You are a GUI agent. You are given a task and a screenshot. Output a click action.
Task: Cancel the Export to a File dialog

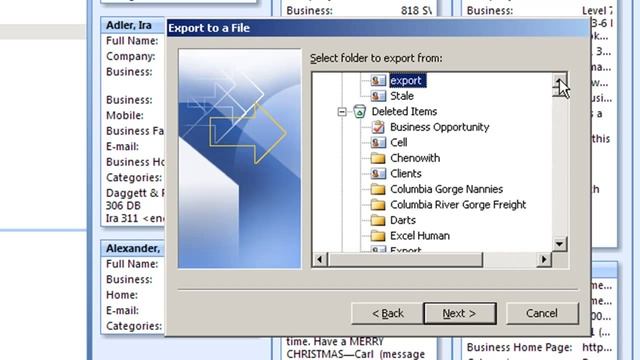(x=542, y=313)
